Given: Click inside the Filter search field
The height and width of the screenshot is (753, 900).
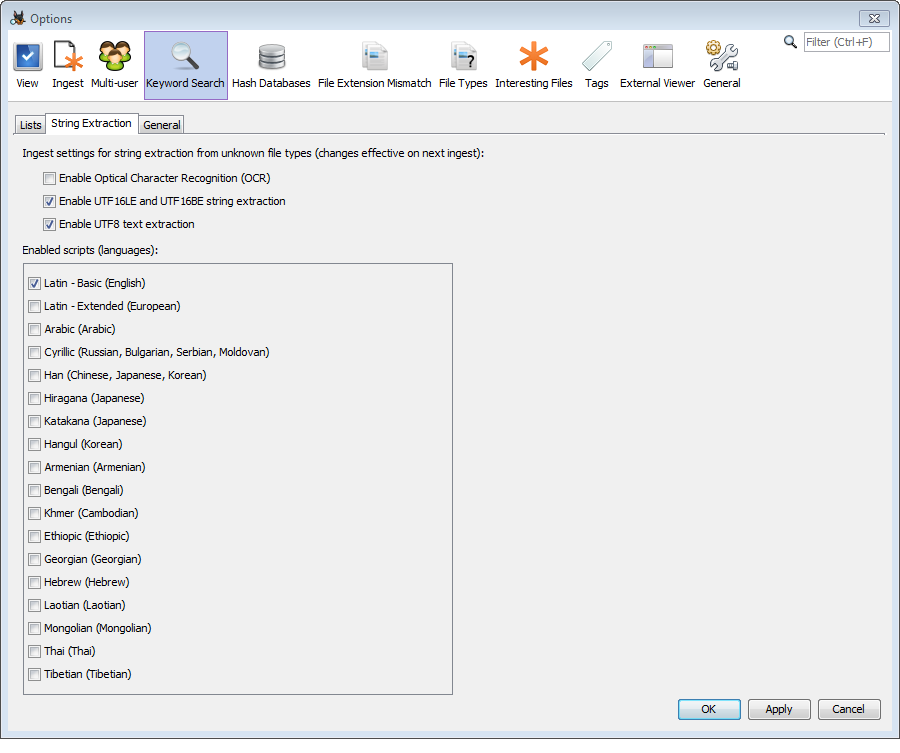Looking at the screenshot, I should click(846, 42).
